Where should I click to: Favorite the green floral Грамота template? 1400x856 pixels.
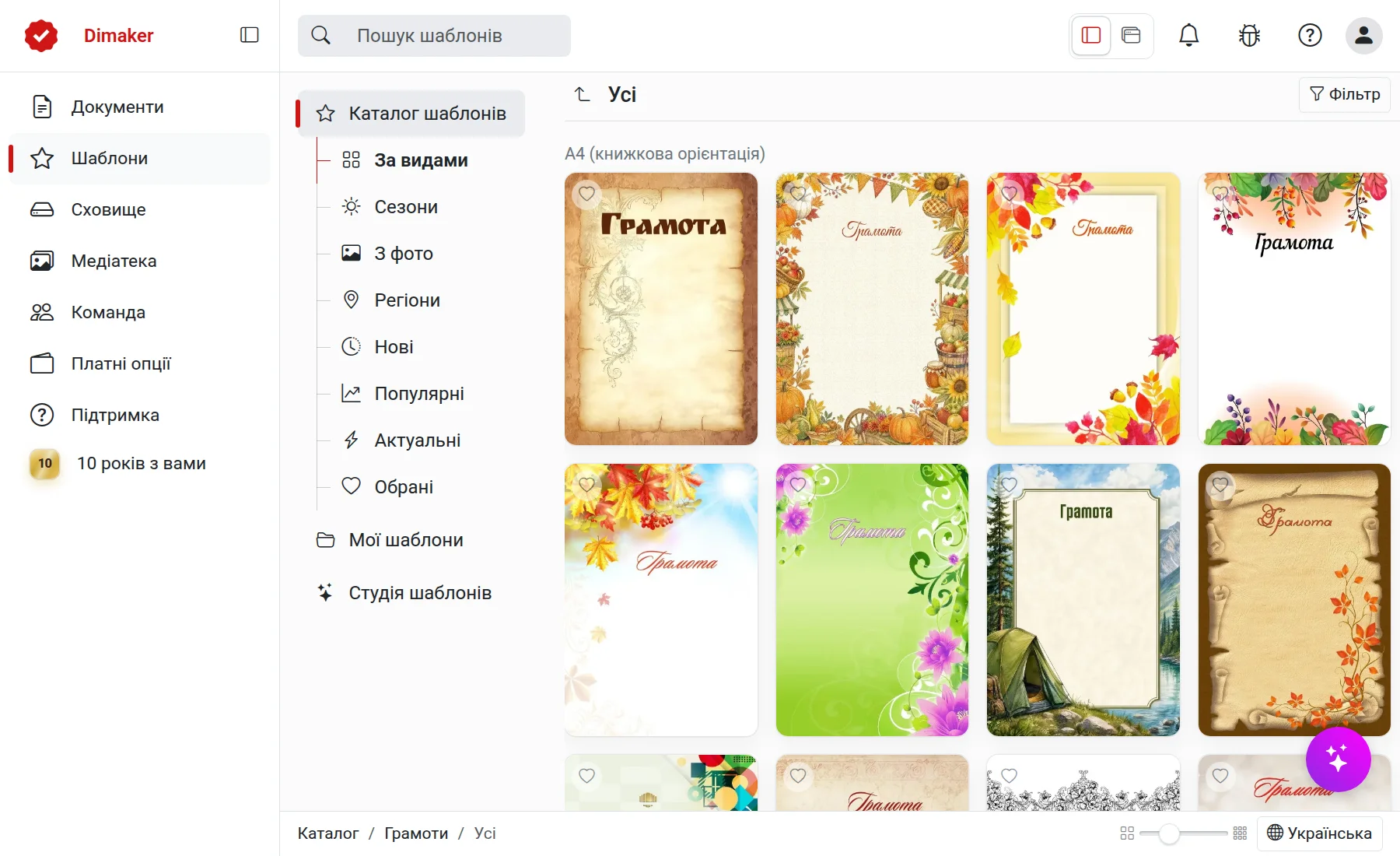point(798,484)
